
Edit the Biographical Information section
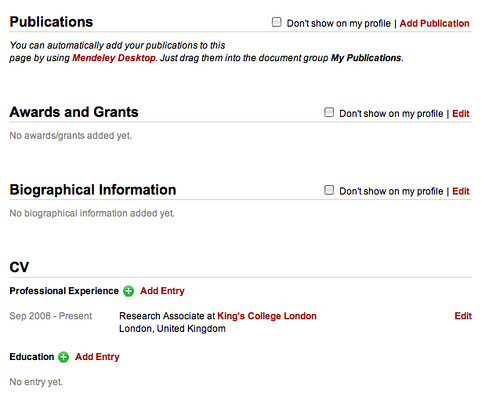[x=461, y=191]
